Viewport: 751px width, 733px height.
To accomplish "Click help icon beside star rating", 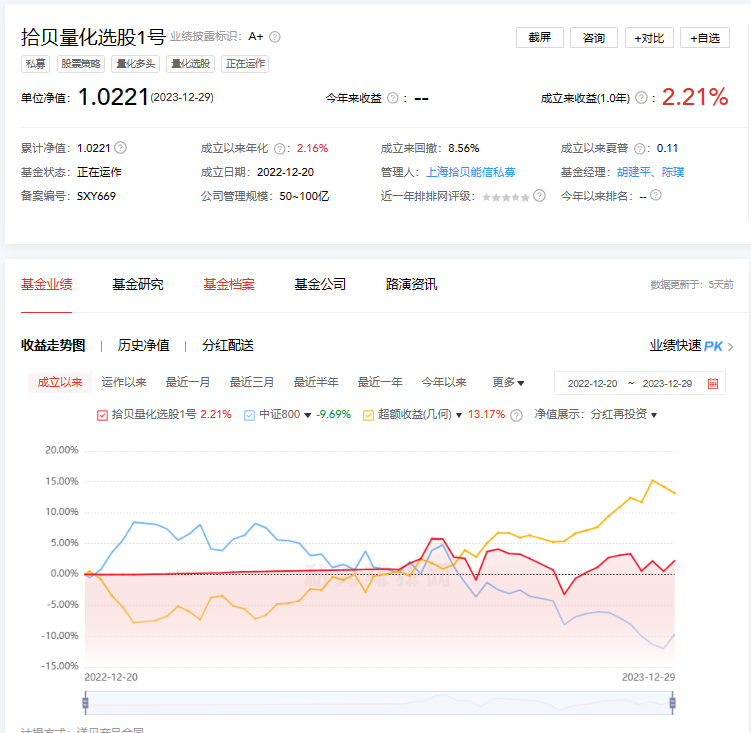I will pos(539,195).
